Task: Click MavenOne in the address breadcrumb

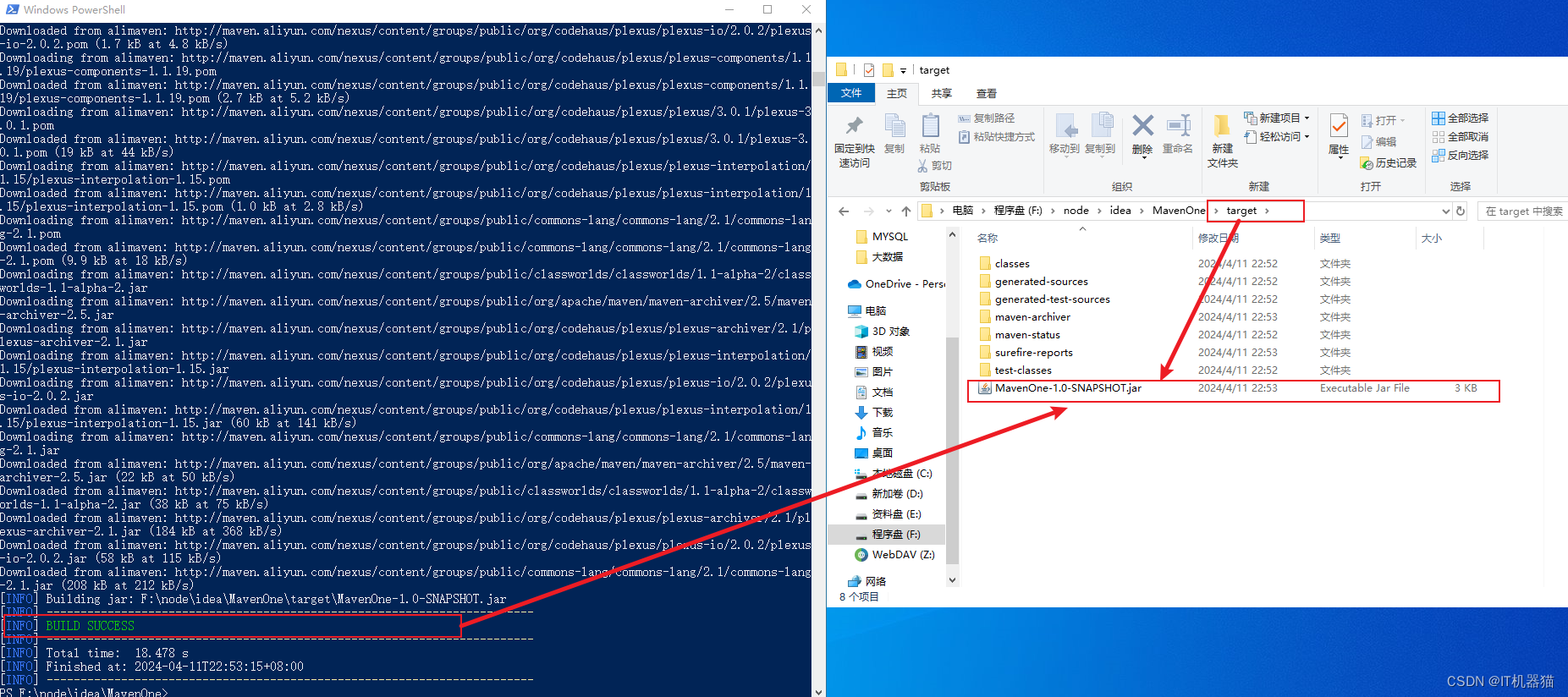Action: [1179, 211]
